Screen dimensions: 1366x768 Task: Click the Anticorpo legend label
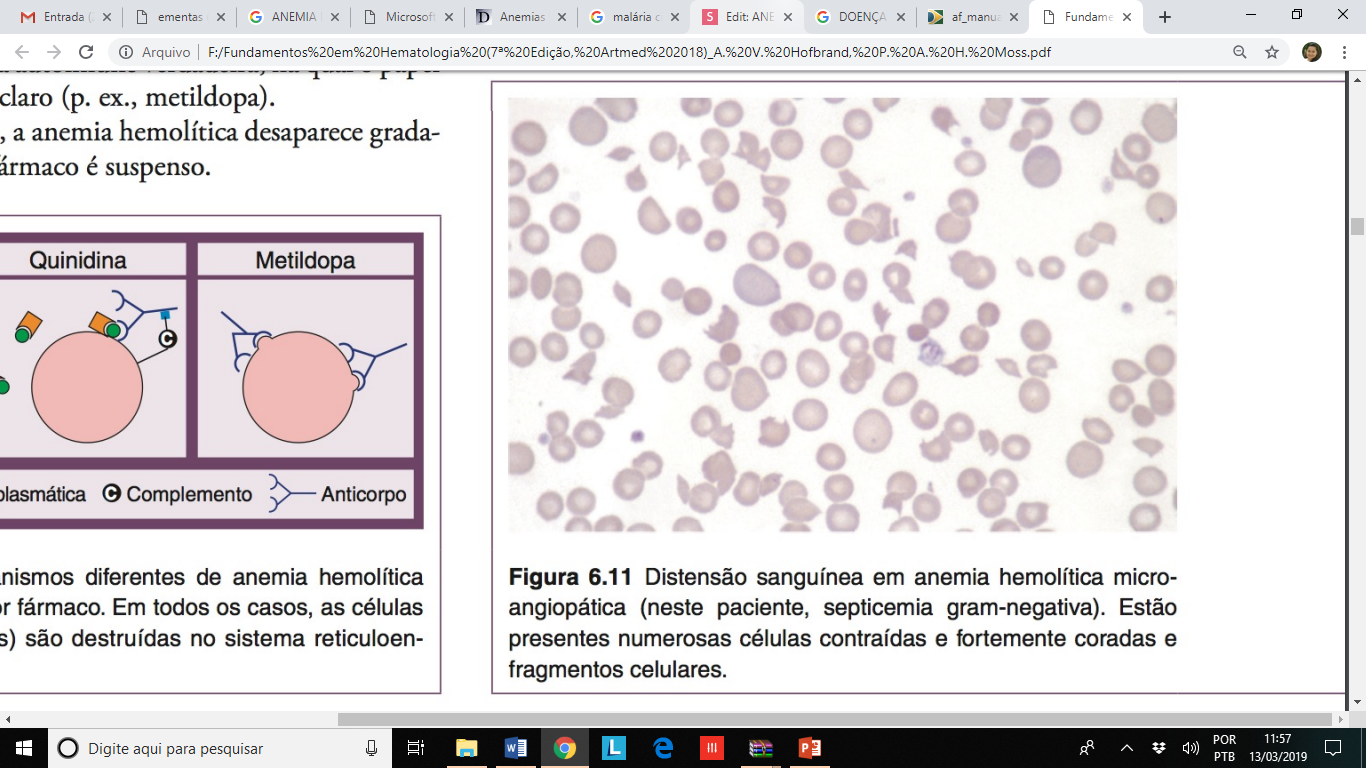[x=363, y=494]
